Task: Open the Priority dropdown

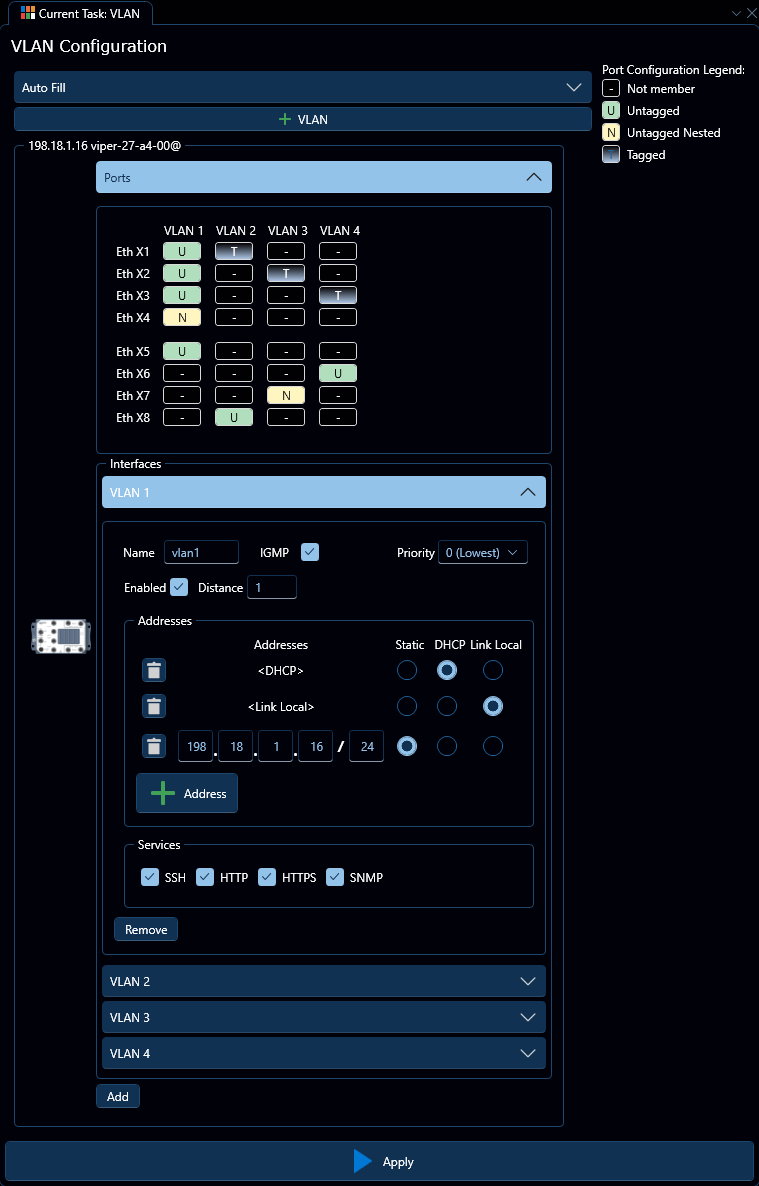Action: tap(482, 553)
